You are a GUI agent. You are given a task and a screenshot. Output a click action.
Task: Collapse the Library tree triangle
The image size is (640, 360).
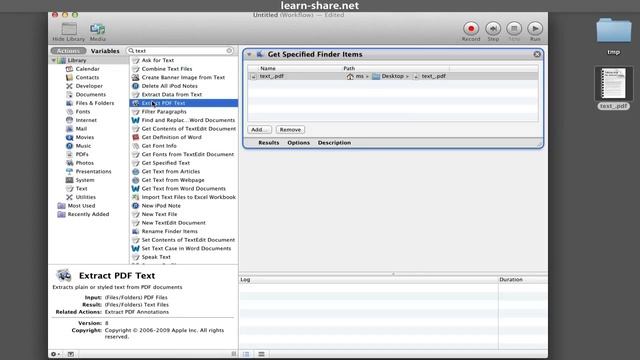(x=53, y=60)
